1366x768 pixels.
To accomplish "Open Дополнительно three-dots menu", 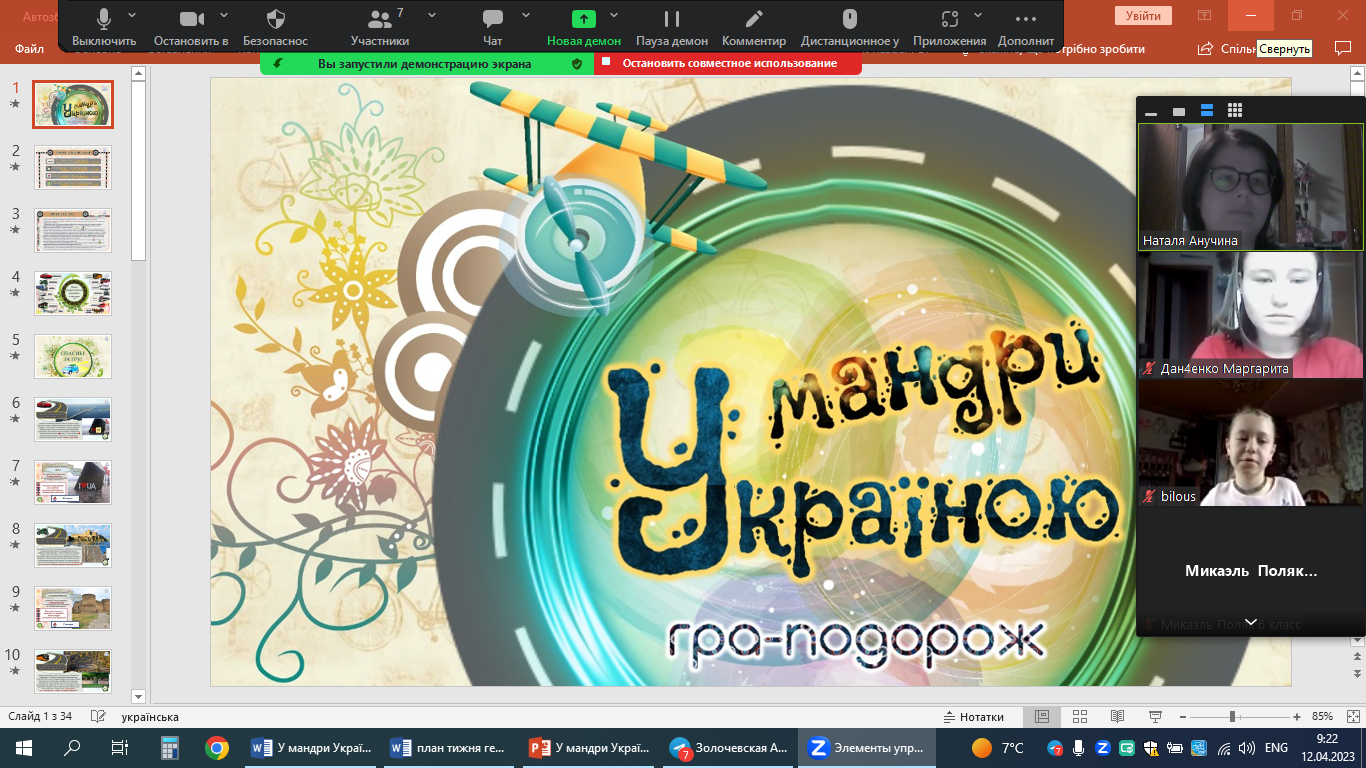I will click(x=1026, y=27).
